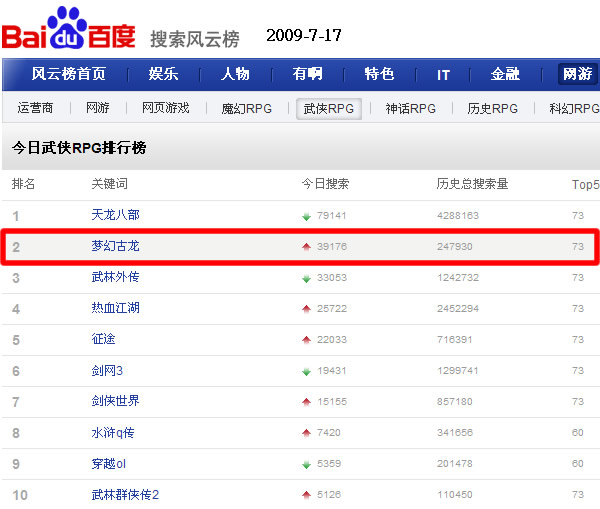Click total search value 2452294
Screen dimensions: 600x509
(x=458, y=308)
